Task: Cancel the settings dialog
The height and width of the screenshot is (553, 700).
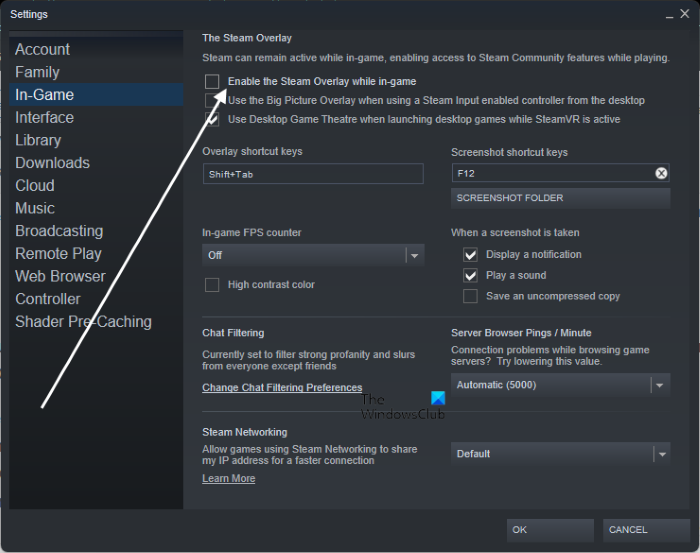Action: (646, 530)
